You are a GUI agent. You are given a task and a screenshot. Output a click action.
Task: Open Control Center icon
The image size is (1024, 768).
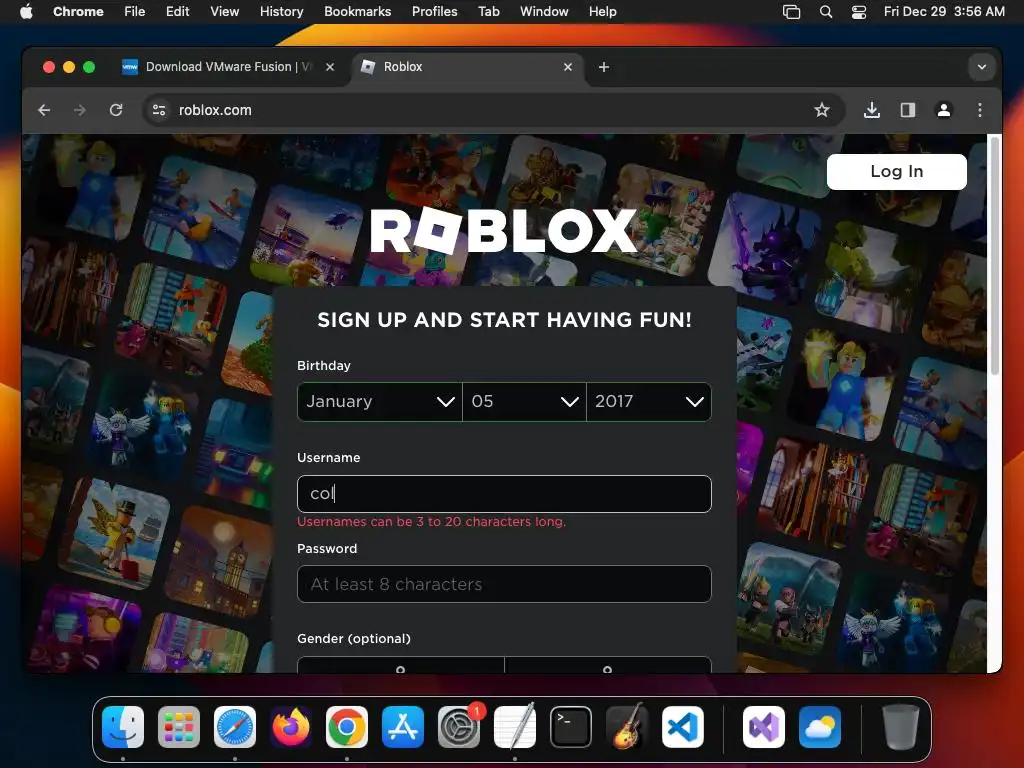pyautogui.click(x=859, y=12)
